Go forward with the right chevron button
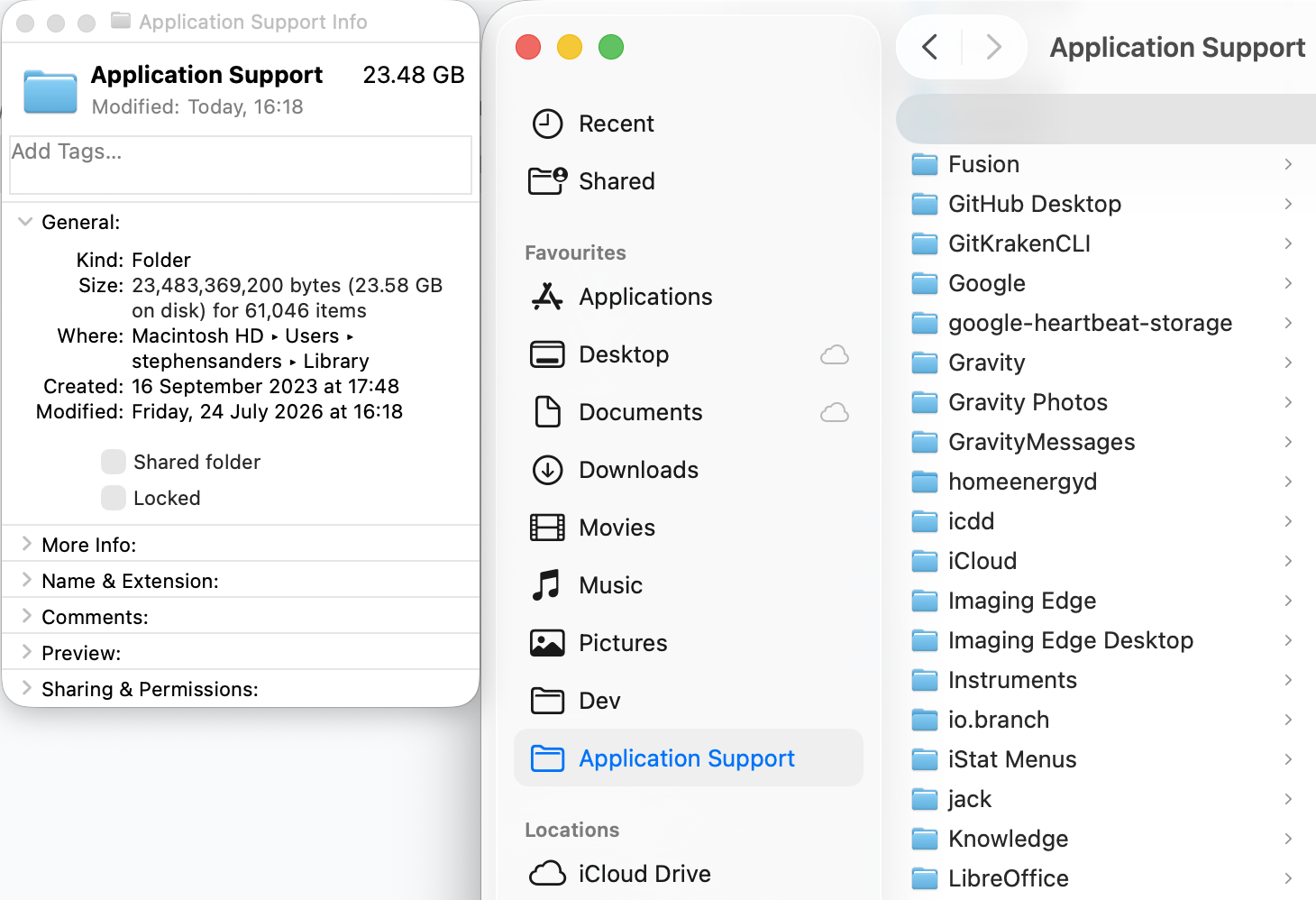 (993, 47)
